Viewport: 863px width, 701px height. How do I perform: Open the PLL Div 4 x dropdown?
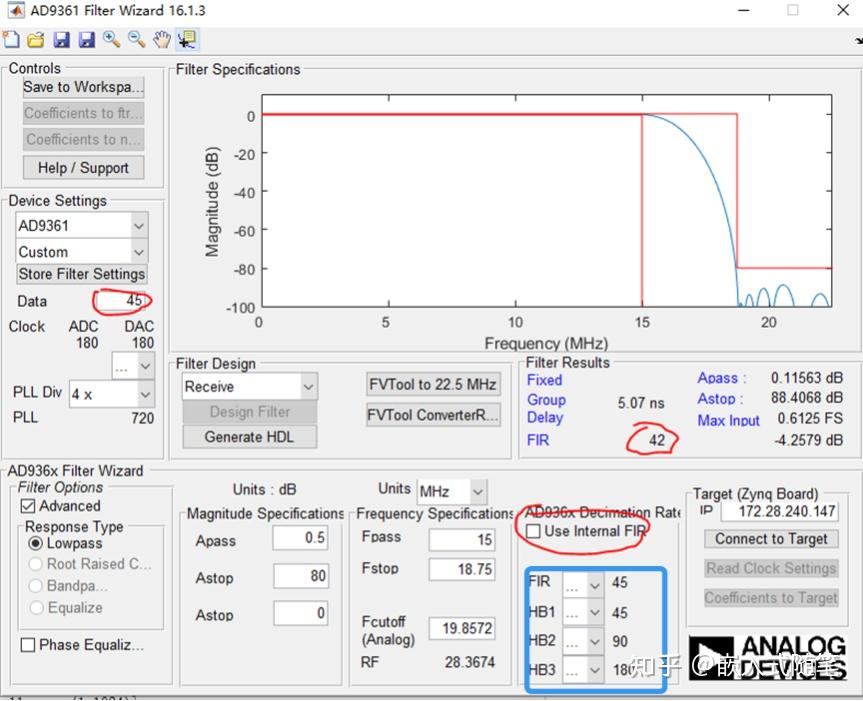tap(111, 394)
